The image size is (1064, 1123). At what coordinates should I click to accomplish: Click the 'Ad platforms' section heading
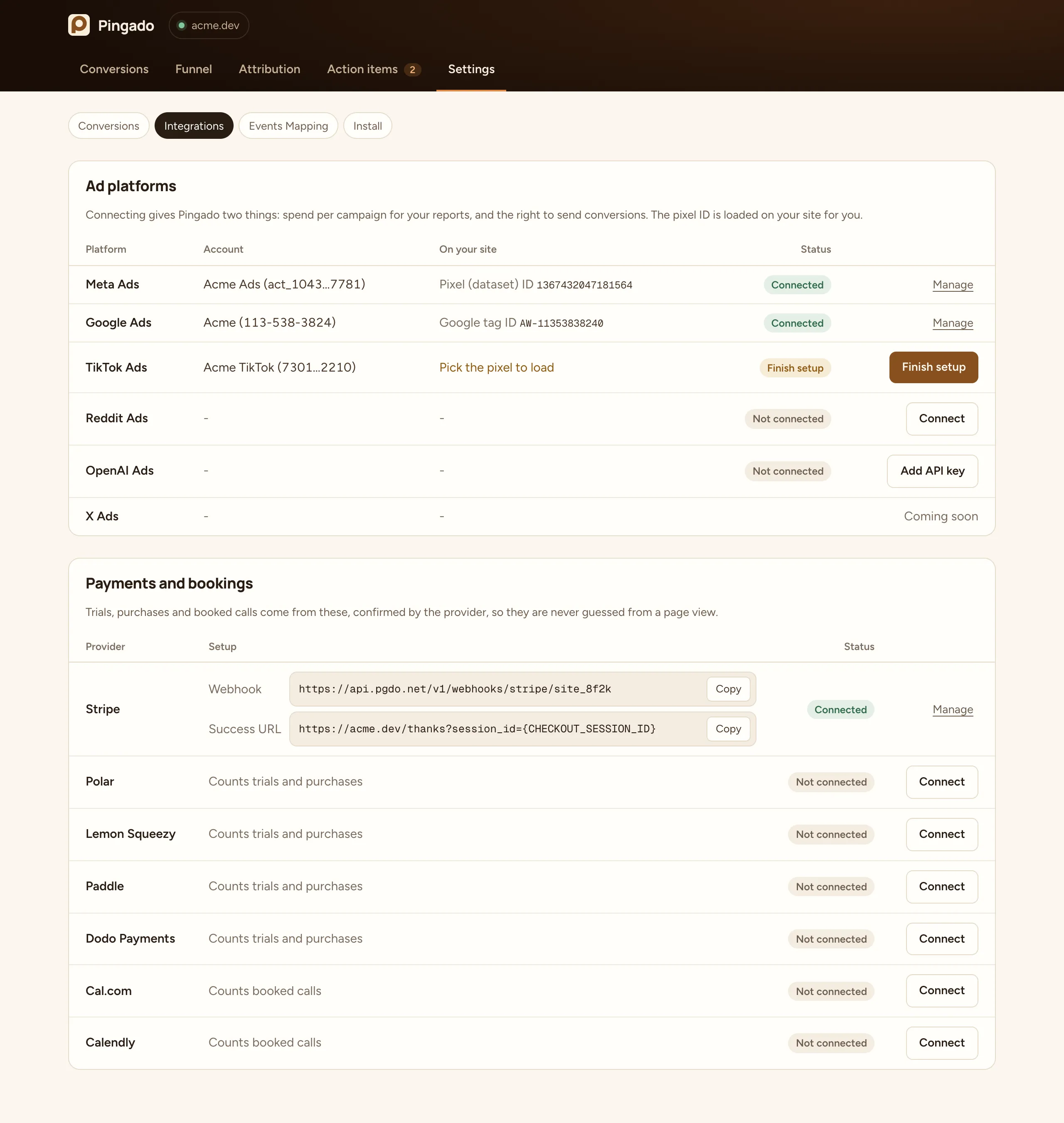[x=131, y=186]
